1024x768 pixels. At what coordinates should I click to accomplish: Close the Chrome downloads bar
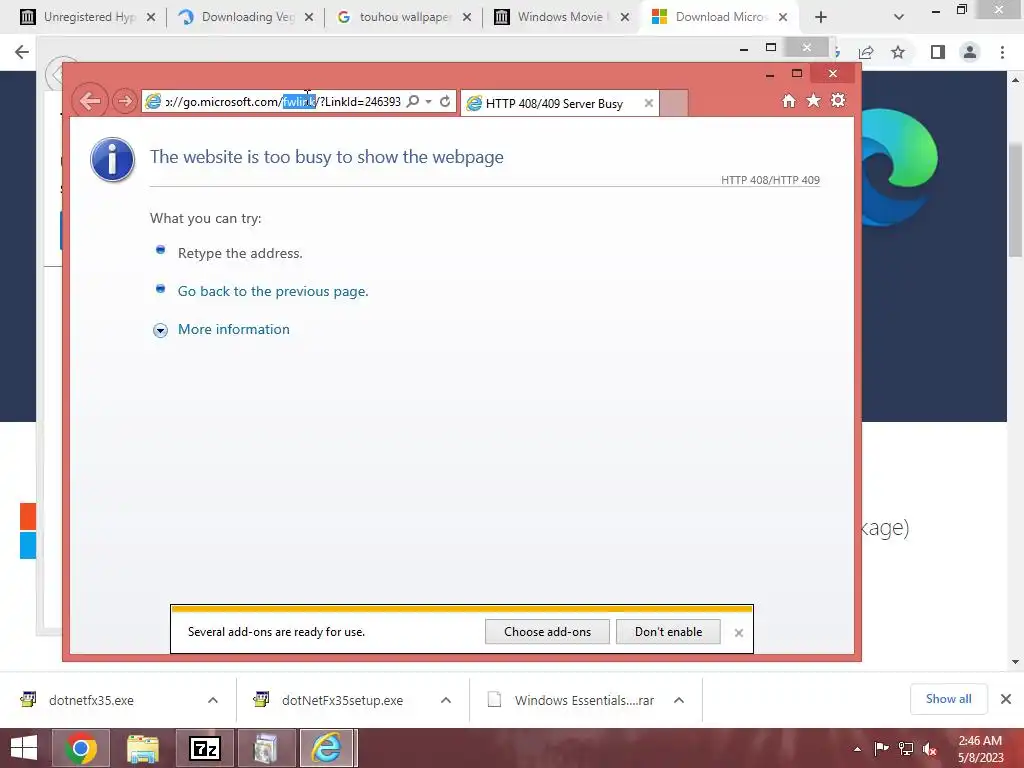point(1006,699)
